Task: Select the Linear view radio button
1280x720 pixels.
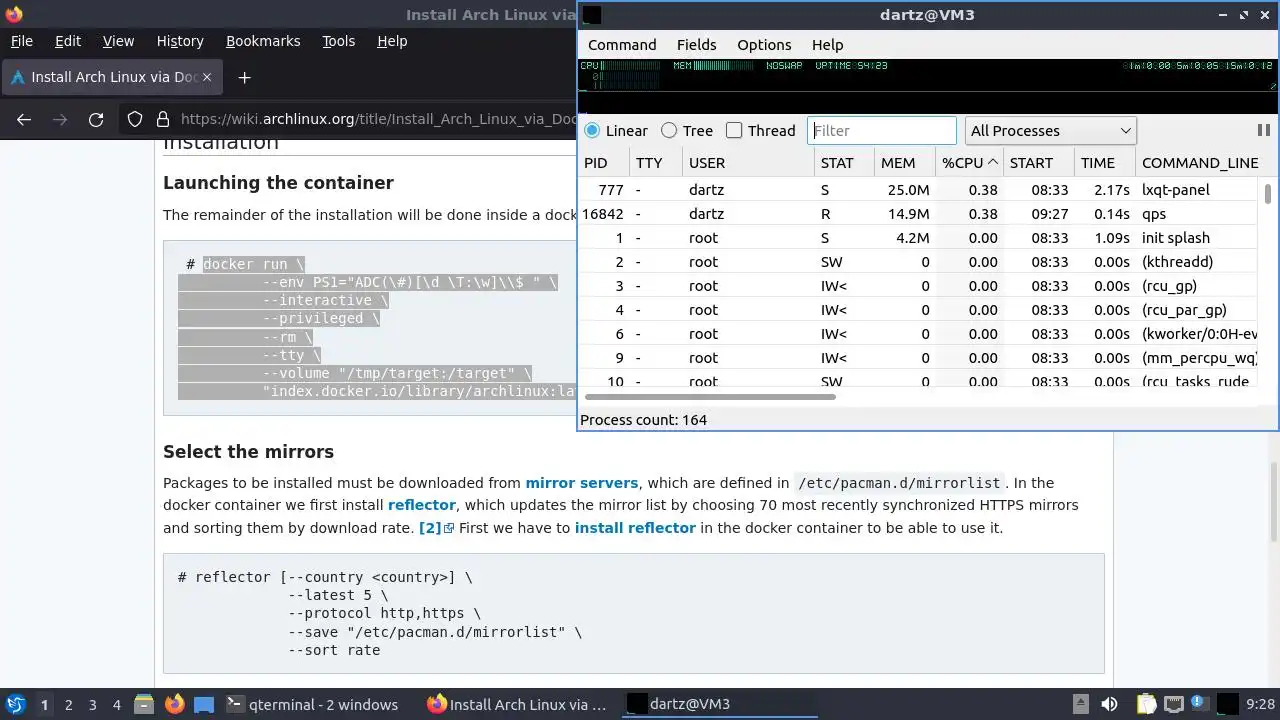Action: pyautogui.click(x=592, y=130)
